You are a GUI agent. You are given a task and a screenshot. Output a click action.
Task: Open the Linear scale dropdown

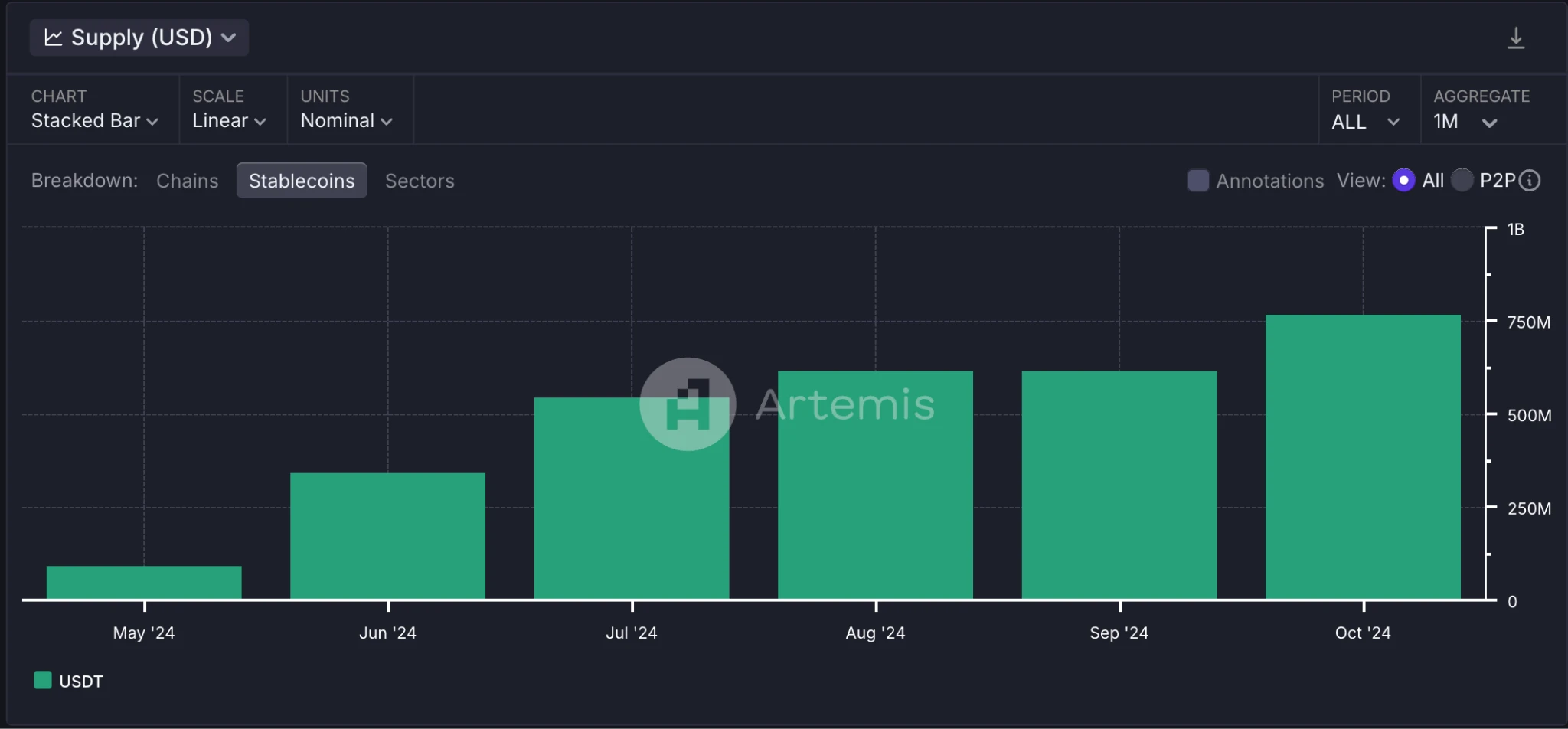tap(227, 120)
